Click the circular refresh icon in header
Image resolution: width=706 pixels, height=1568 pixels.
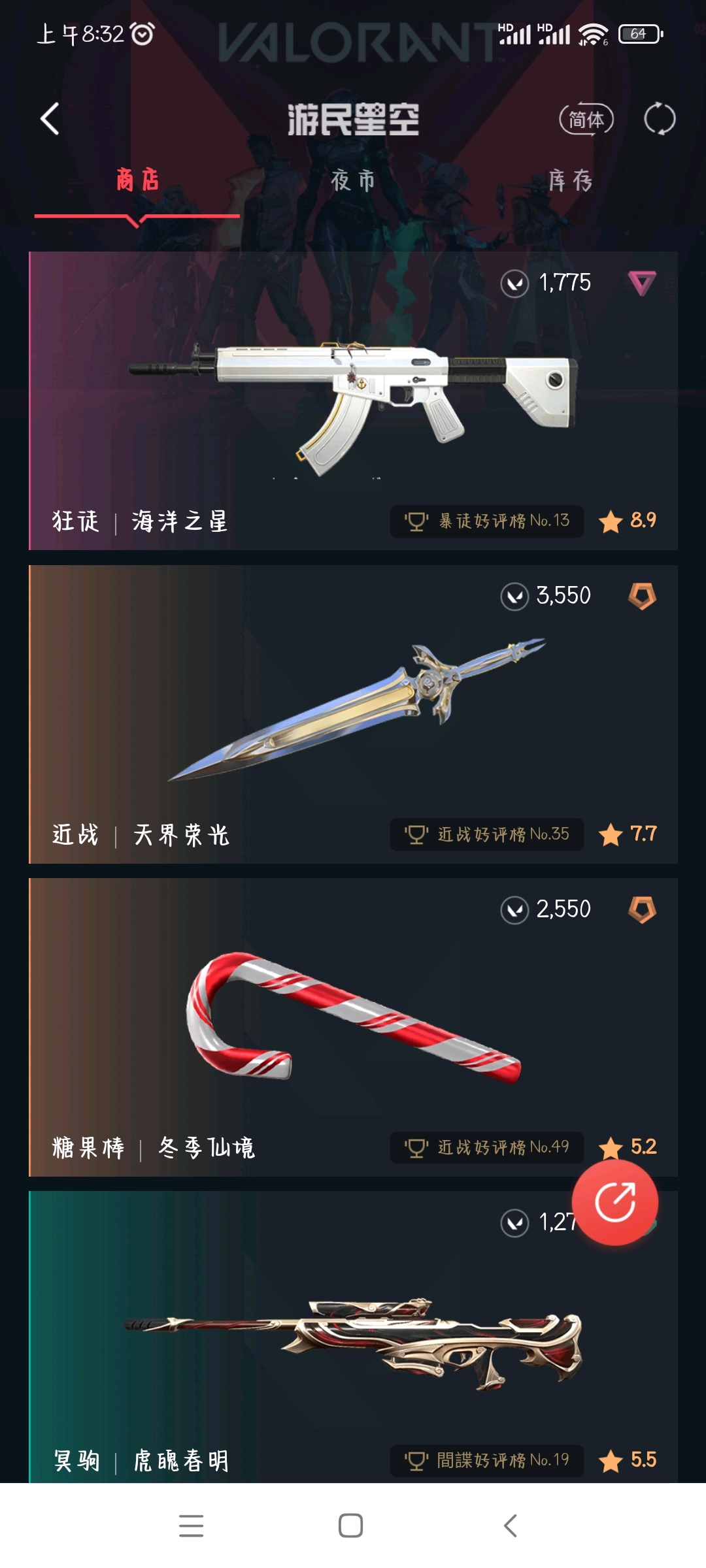coord(659,119)
